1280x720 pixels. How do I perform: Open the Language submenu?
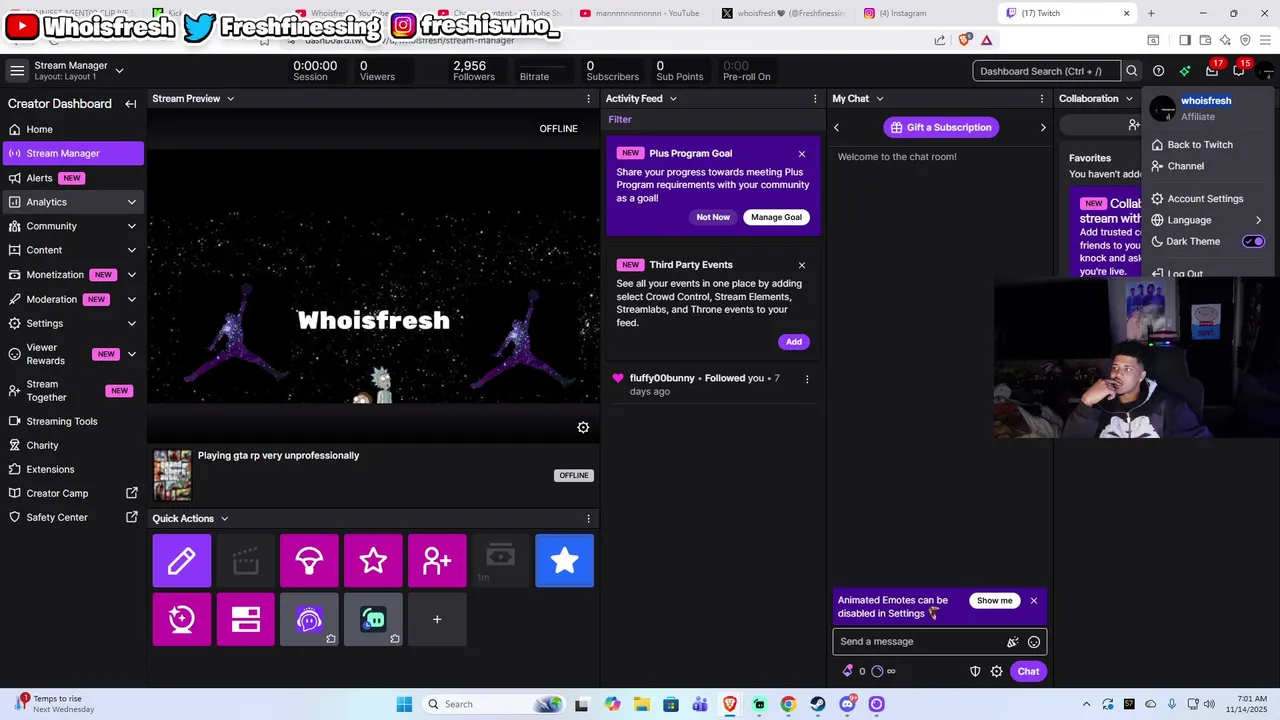(1208, 220)
